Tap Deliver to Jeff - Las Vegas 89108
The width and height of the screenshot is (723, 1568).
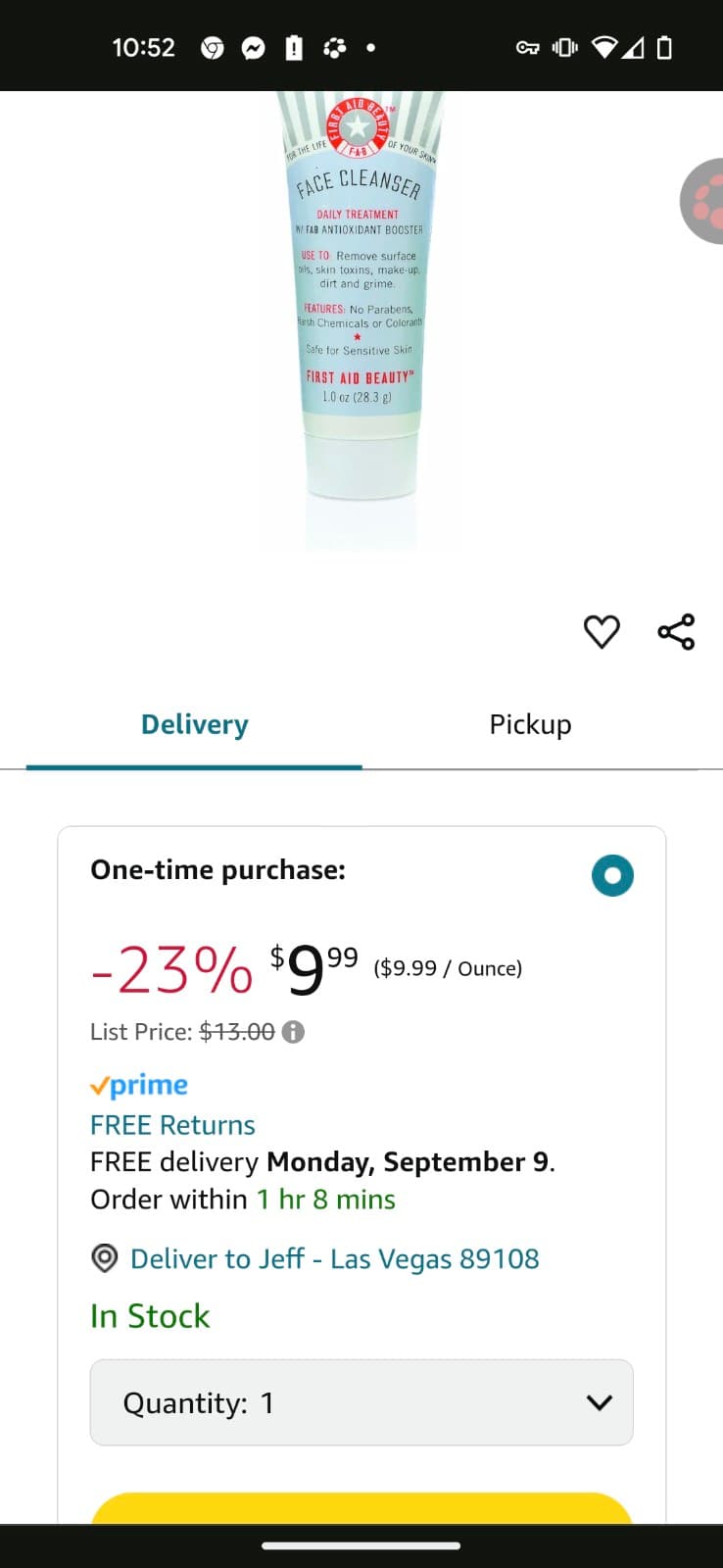point(334,1258)
